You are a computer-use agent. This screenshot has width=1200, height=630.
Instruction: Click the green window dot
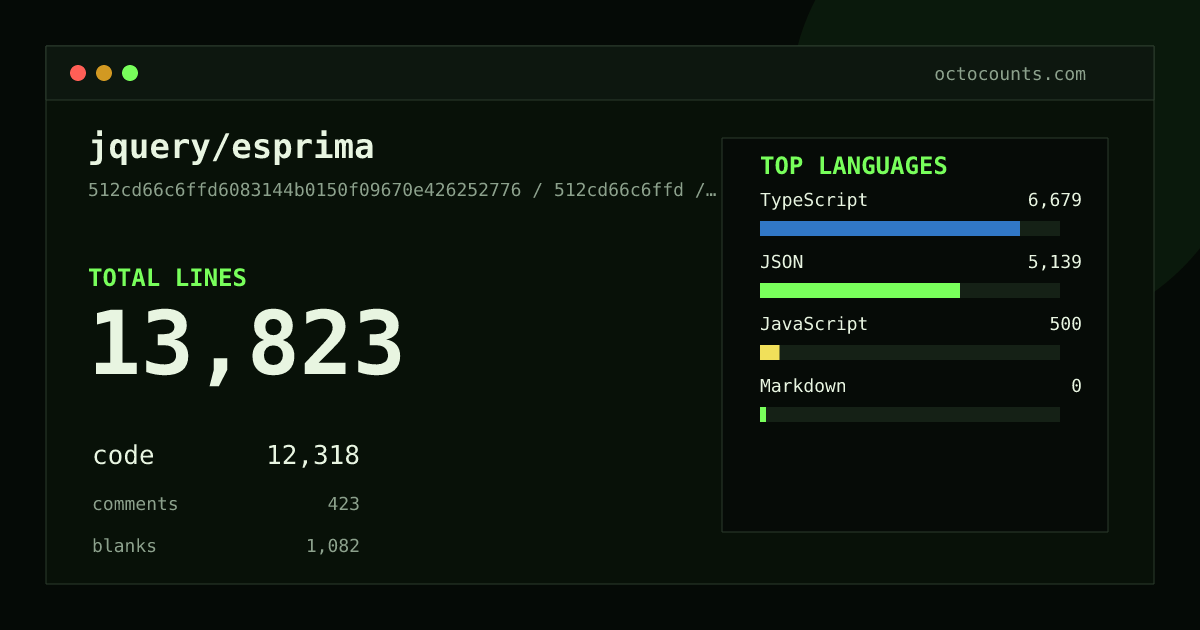click(x=130, y=73)
